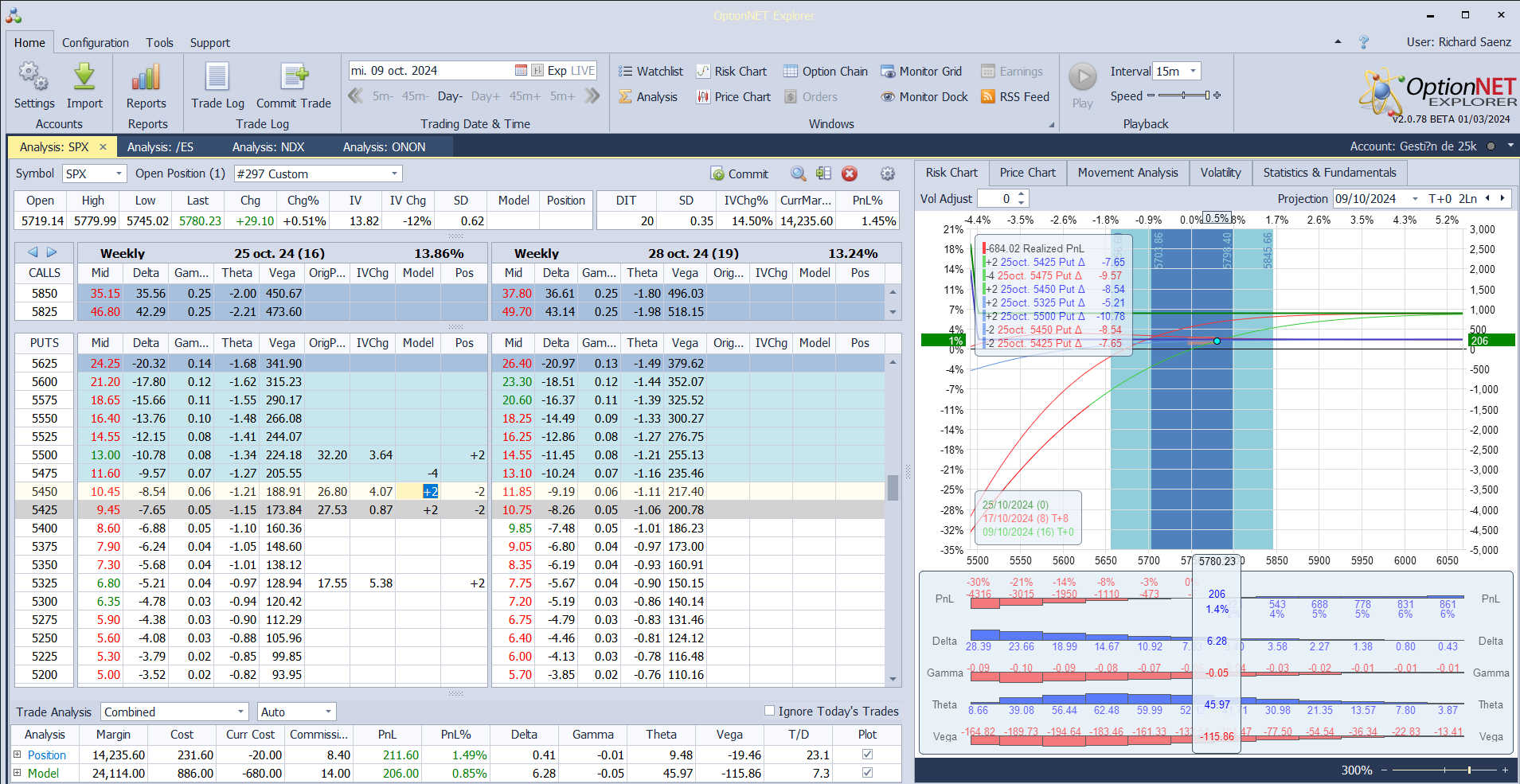The height and width of the screenshot is (784, 1520).
Task: Open the Risk Chart window from ribbon
Action: [x=732, y=71]
